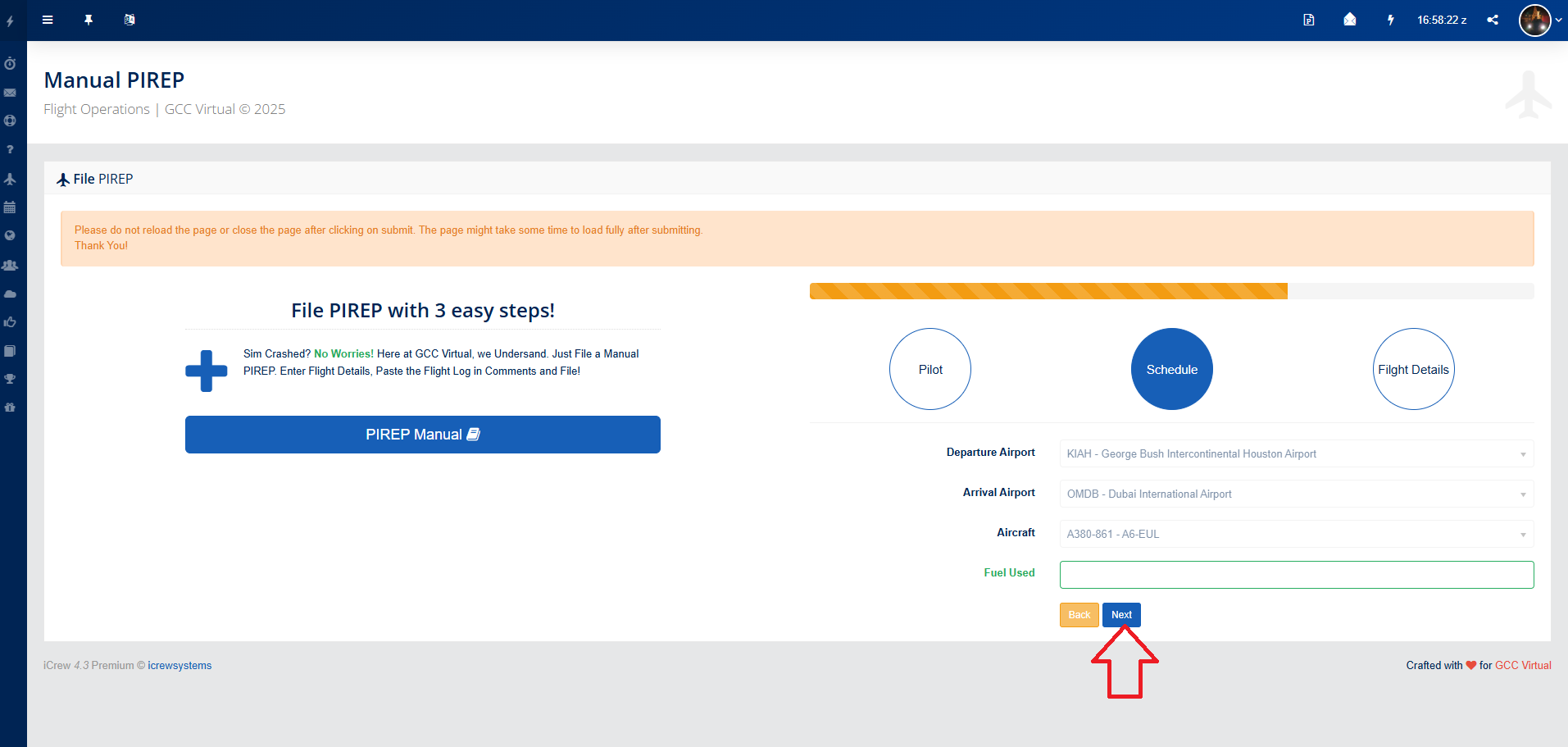Image resolution: width=1568 pixels, height=747 pixels.
Task: Open the envelope messages icon in sidebar
Action: [x=10, y=93]
